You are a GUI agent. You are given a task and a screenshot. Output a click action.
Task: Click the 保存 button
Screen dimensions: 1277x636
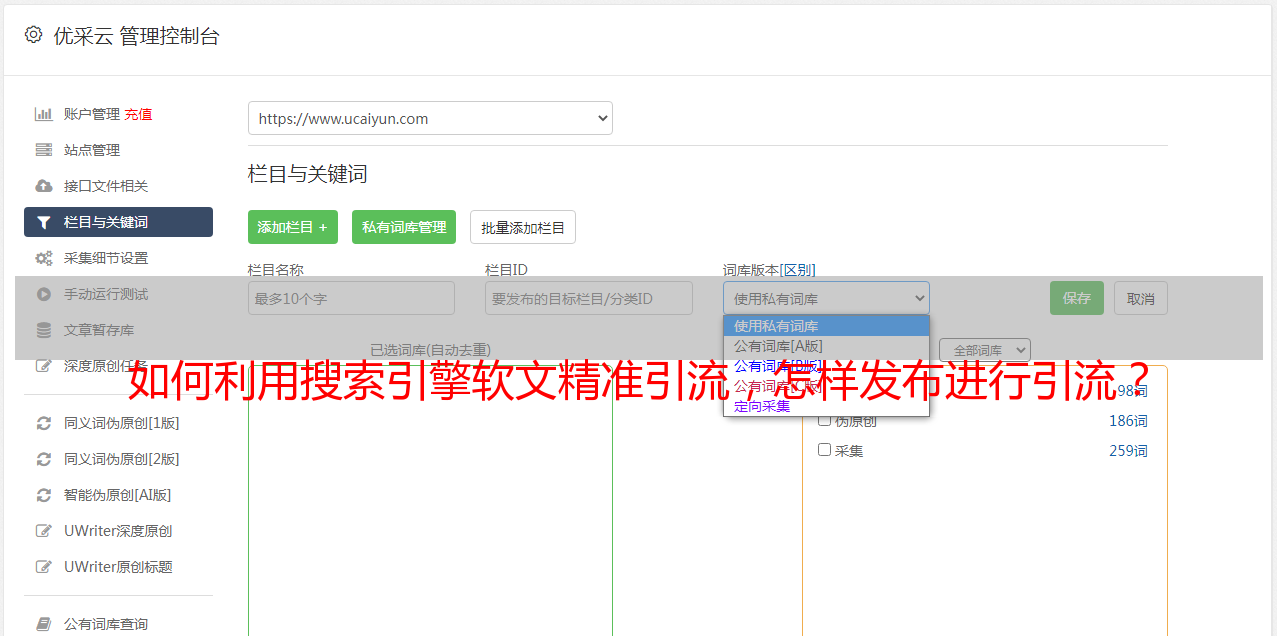pyautogui.click(x=1077, y=298)
